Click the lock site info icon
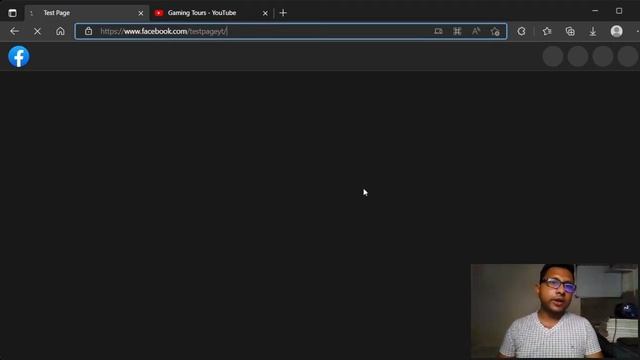This screenshot has height=360, width=640. (x=88, y=31)
